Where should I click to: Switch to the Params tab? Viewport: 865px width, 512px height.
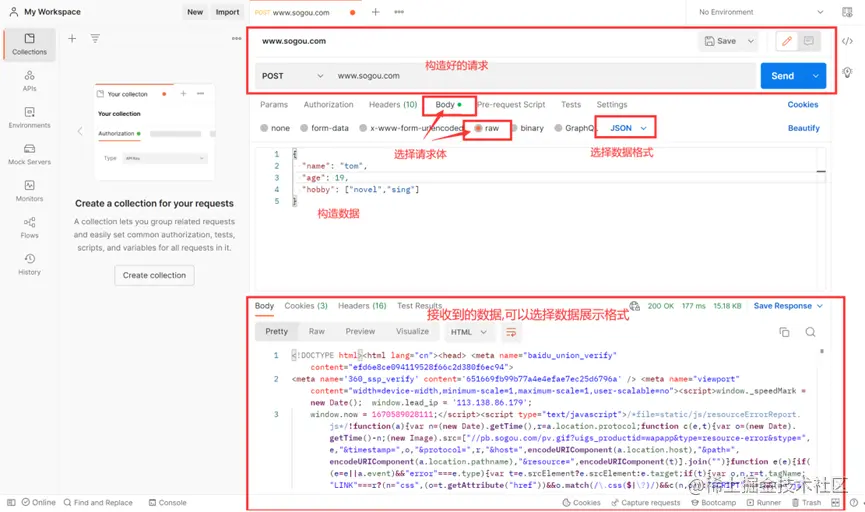pos(274,104)
